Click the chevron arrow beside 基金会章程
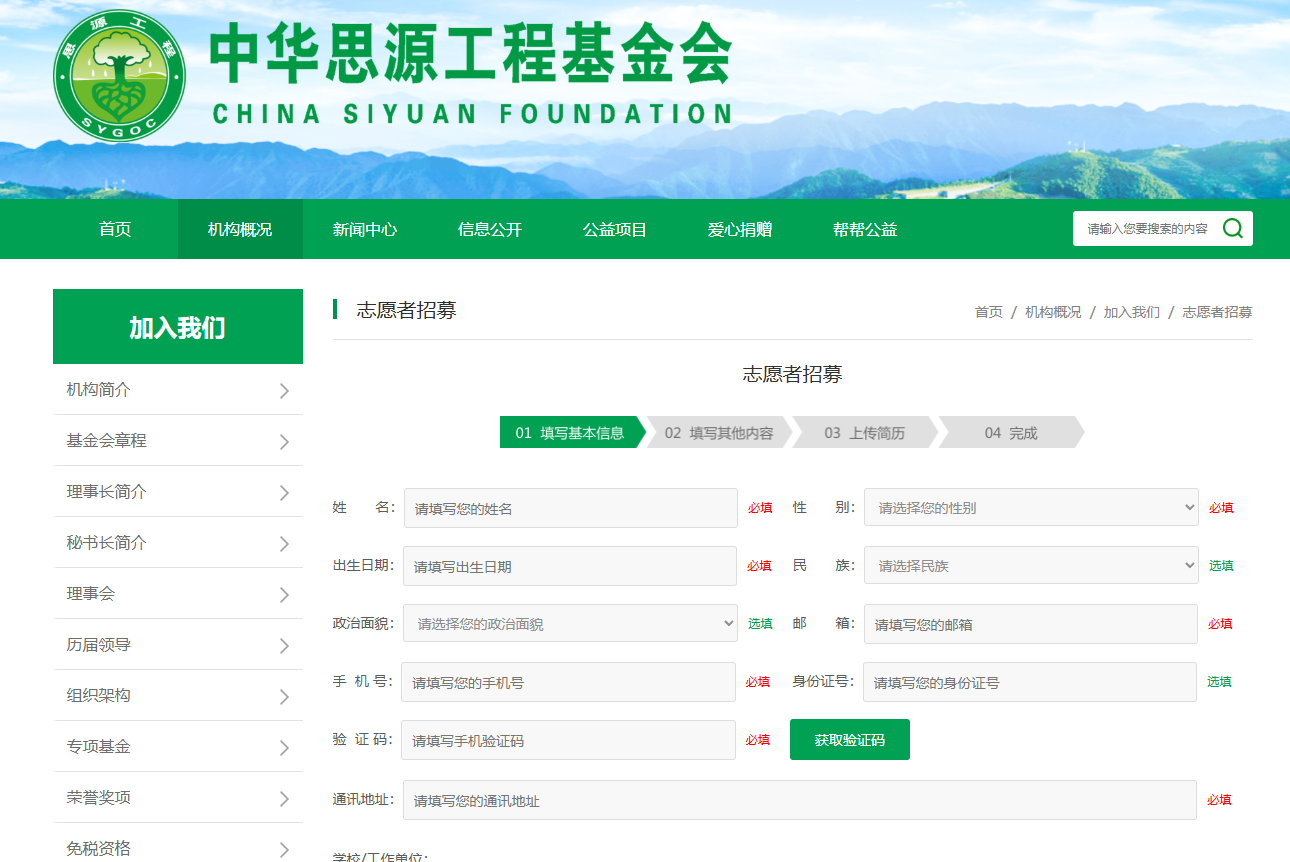Viewport: 1290px width, 862px height. point(284,442)
